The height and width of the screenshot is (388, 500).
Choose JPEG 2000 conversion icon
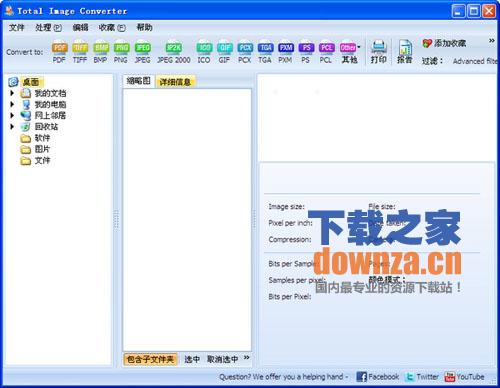[x=174, y=52]
